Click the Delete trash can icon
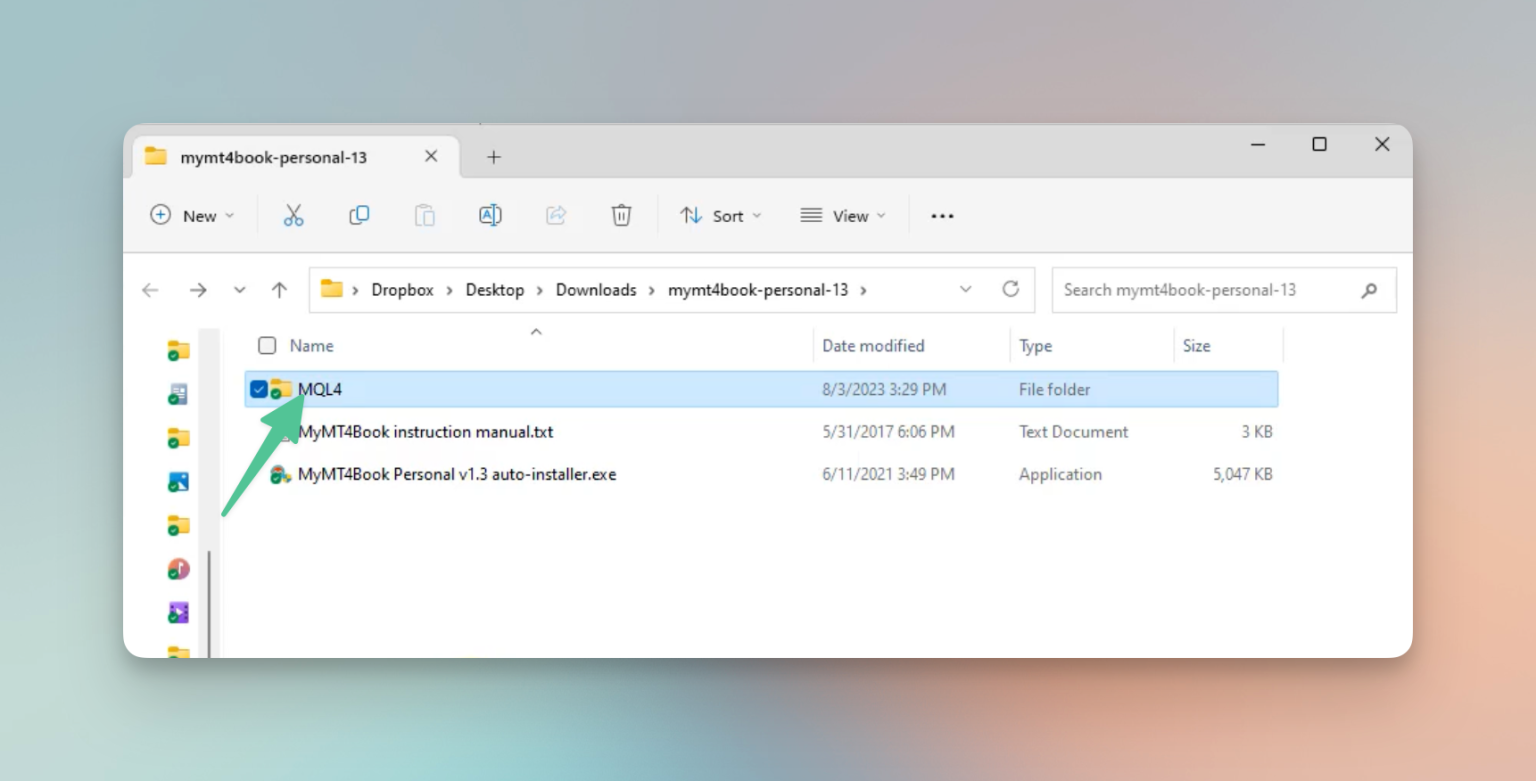Viewport: 1536px width, 781px height. click(621, 215)
